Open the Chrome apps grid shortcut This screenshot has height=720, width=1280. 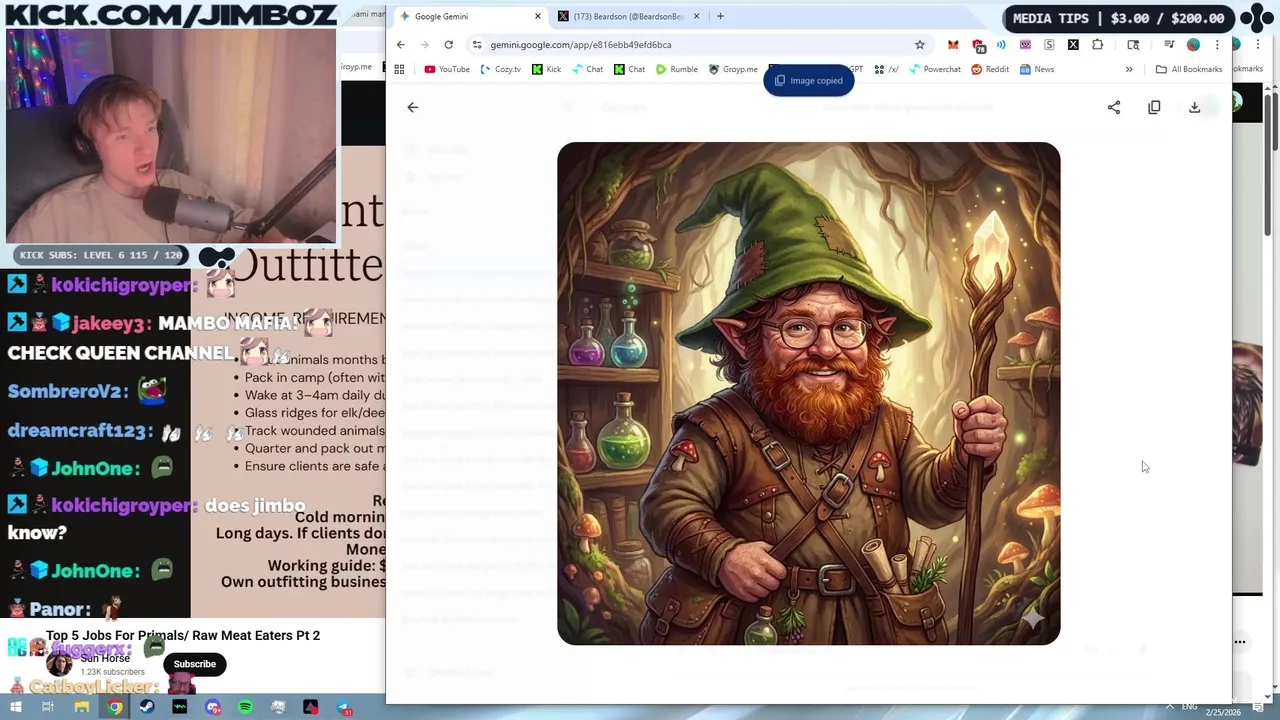[399, 69]
